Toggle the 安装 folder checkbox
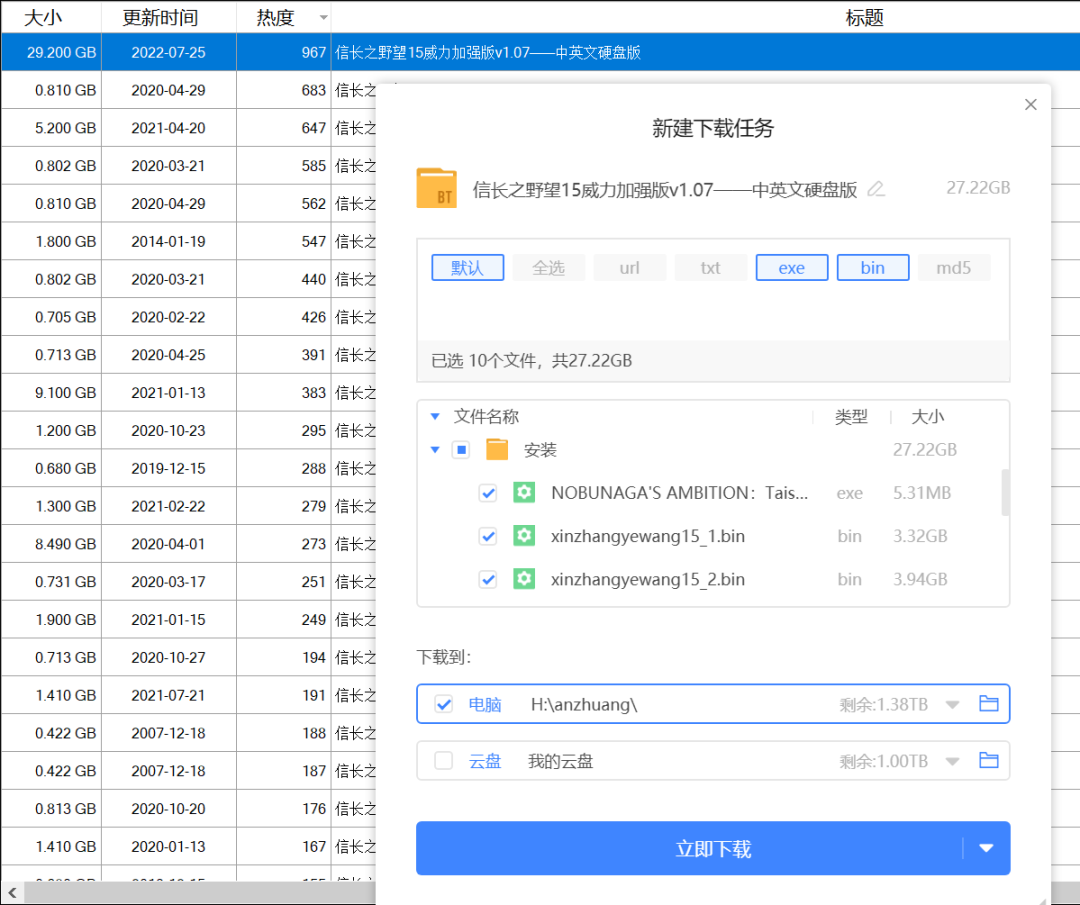Viewport: 1080px width, 905px height. tap(461, 450)
